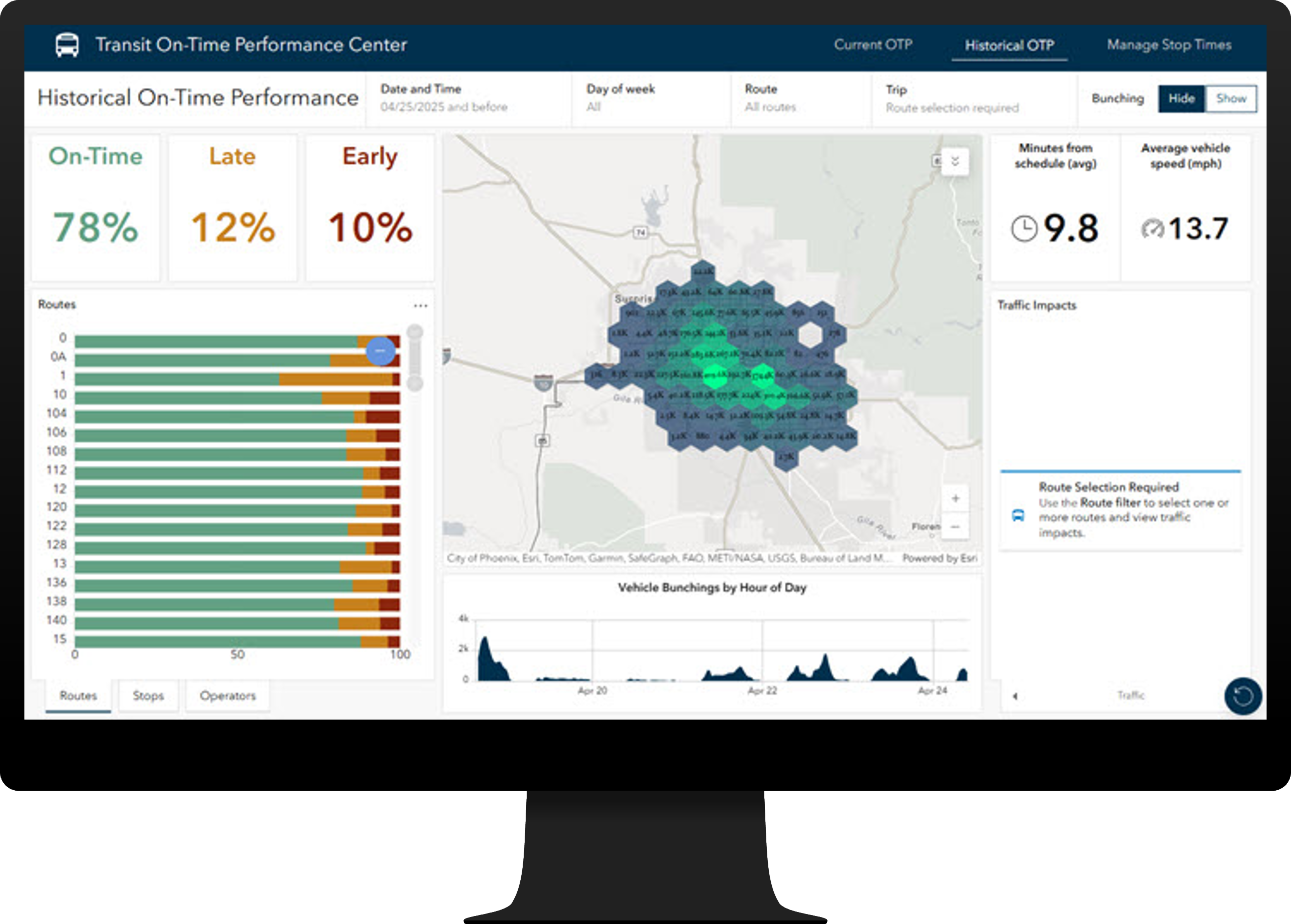The image size is (1291, 924).
Task: Click the refresh circular arrow button
Action: click(x=1243, y=695)
